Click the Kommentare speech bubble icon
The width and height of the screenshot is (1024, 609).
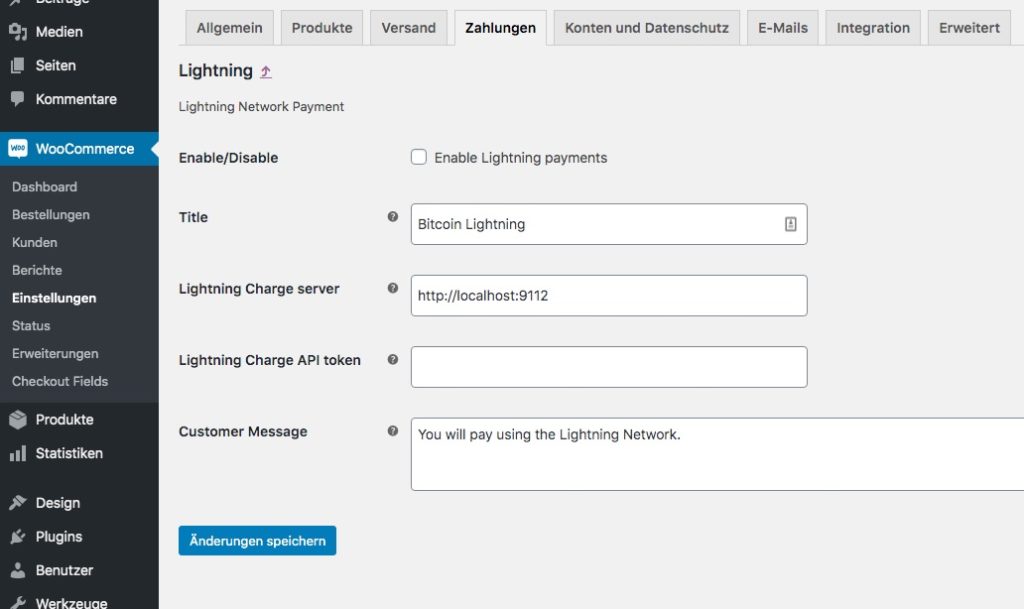(18, 99)
